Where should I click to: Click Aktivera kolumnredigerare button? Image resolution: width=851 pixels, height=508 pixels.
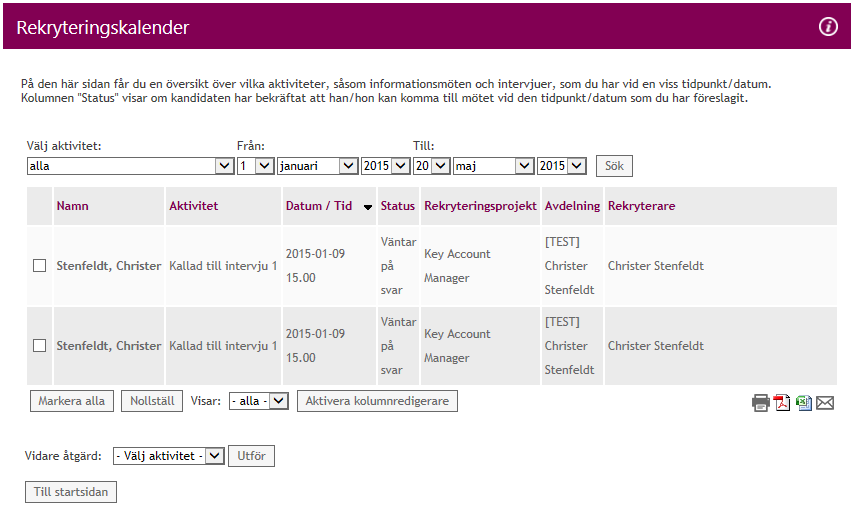point(377,401)
